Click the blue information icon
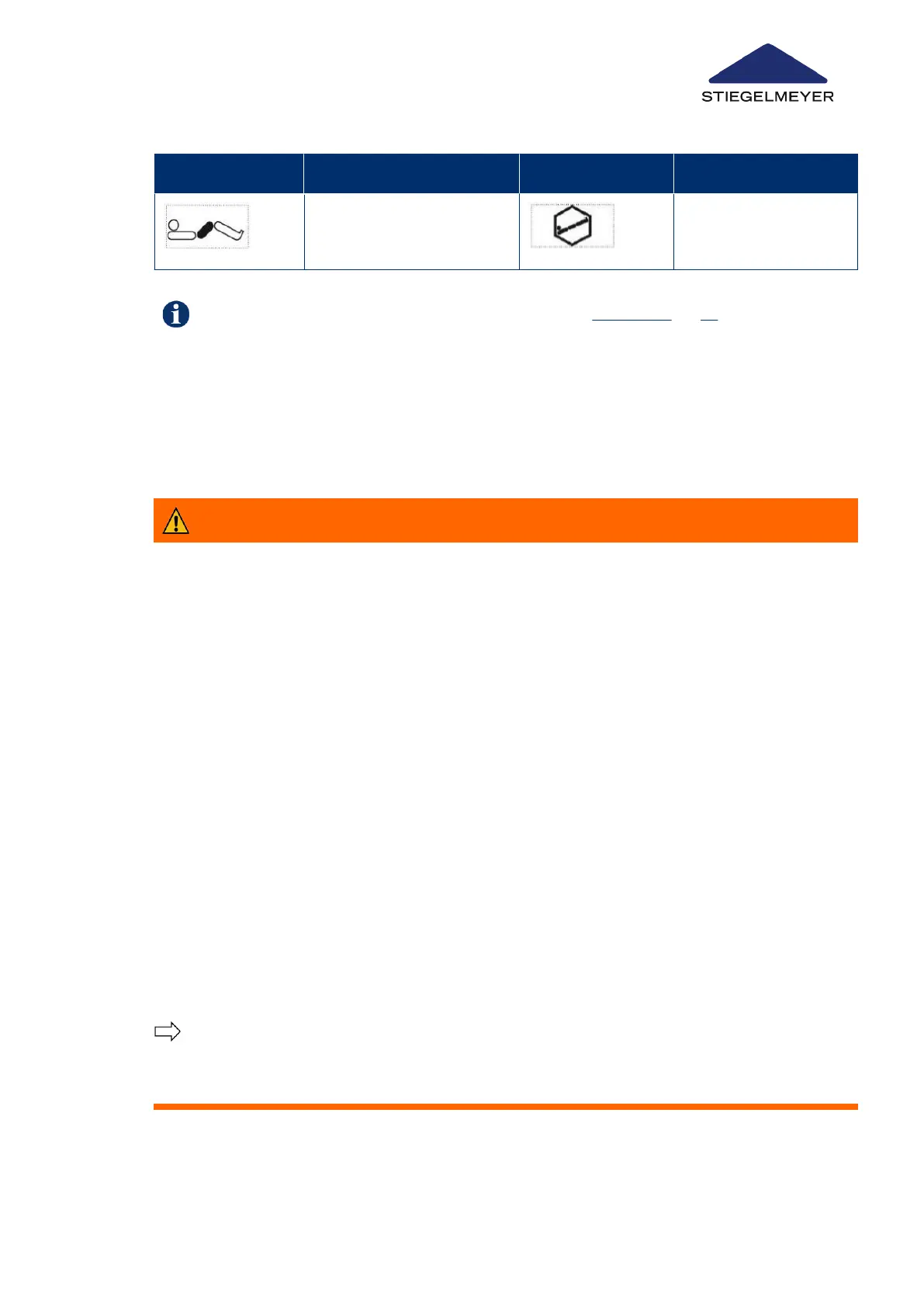 coord(176,314)
